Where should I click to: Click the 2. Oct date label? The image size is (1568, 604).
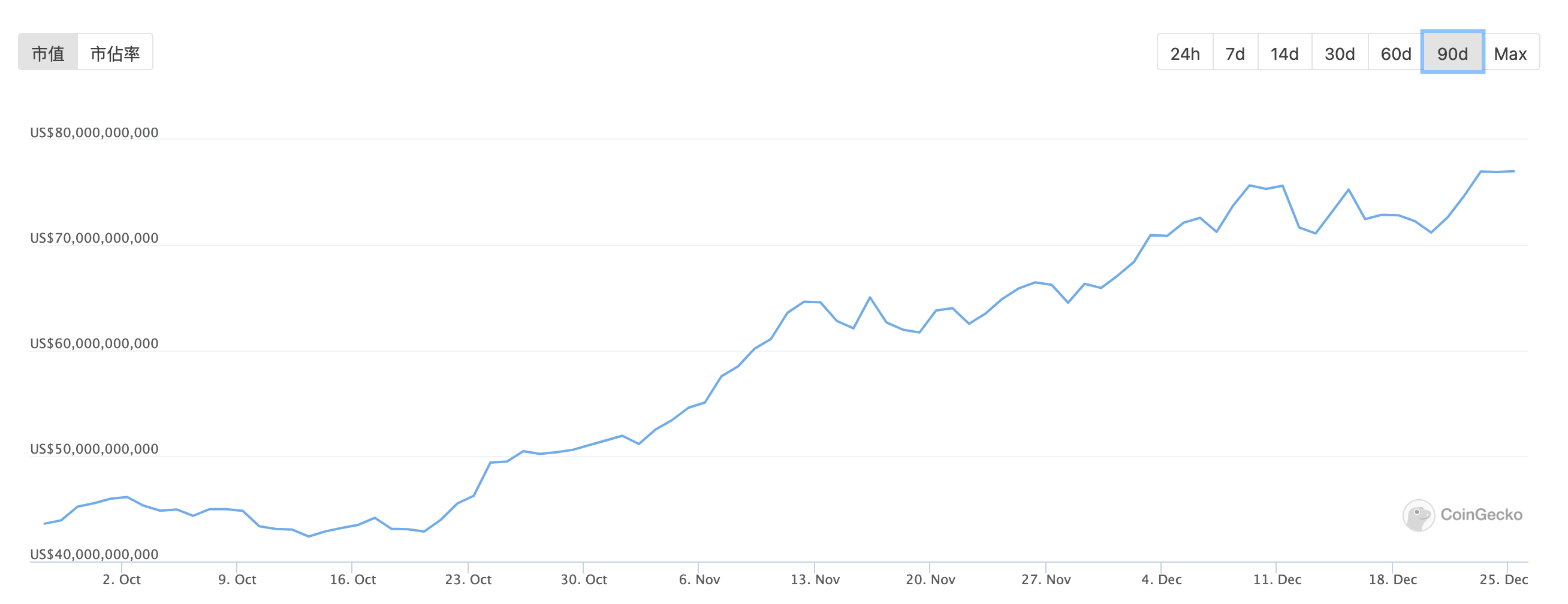tap(122, 579)
